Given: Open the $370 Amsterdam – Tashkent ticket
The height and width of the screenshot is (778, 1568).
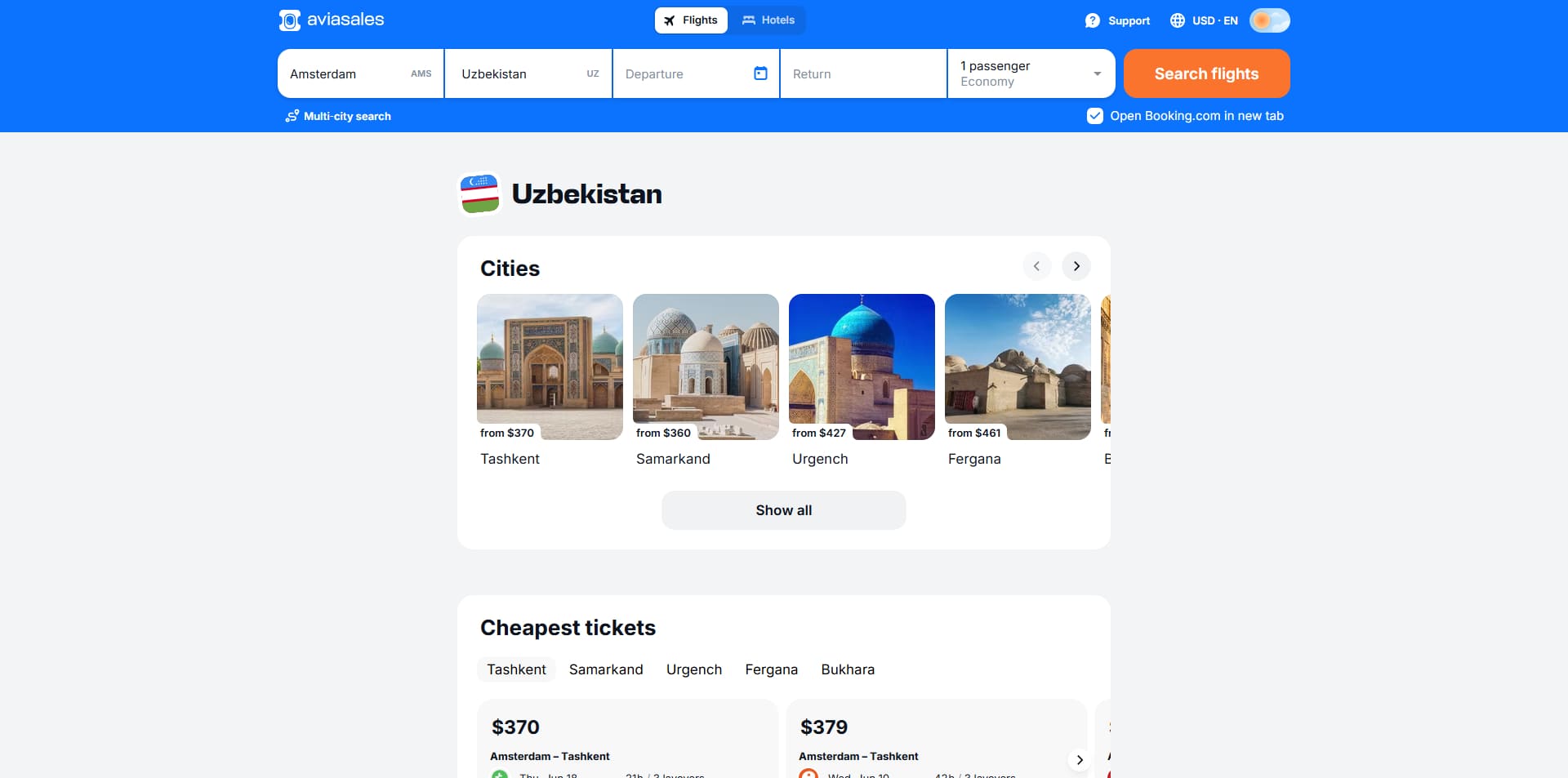Looking at the screenshot, I should 627,739.
